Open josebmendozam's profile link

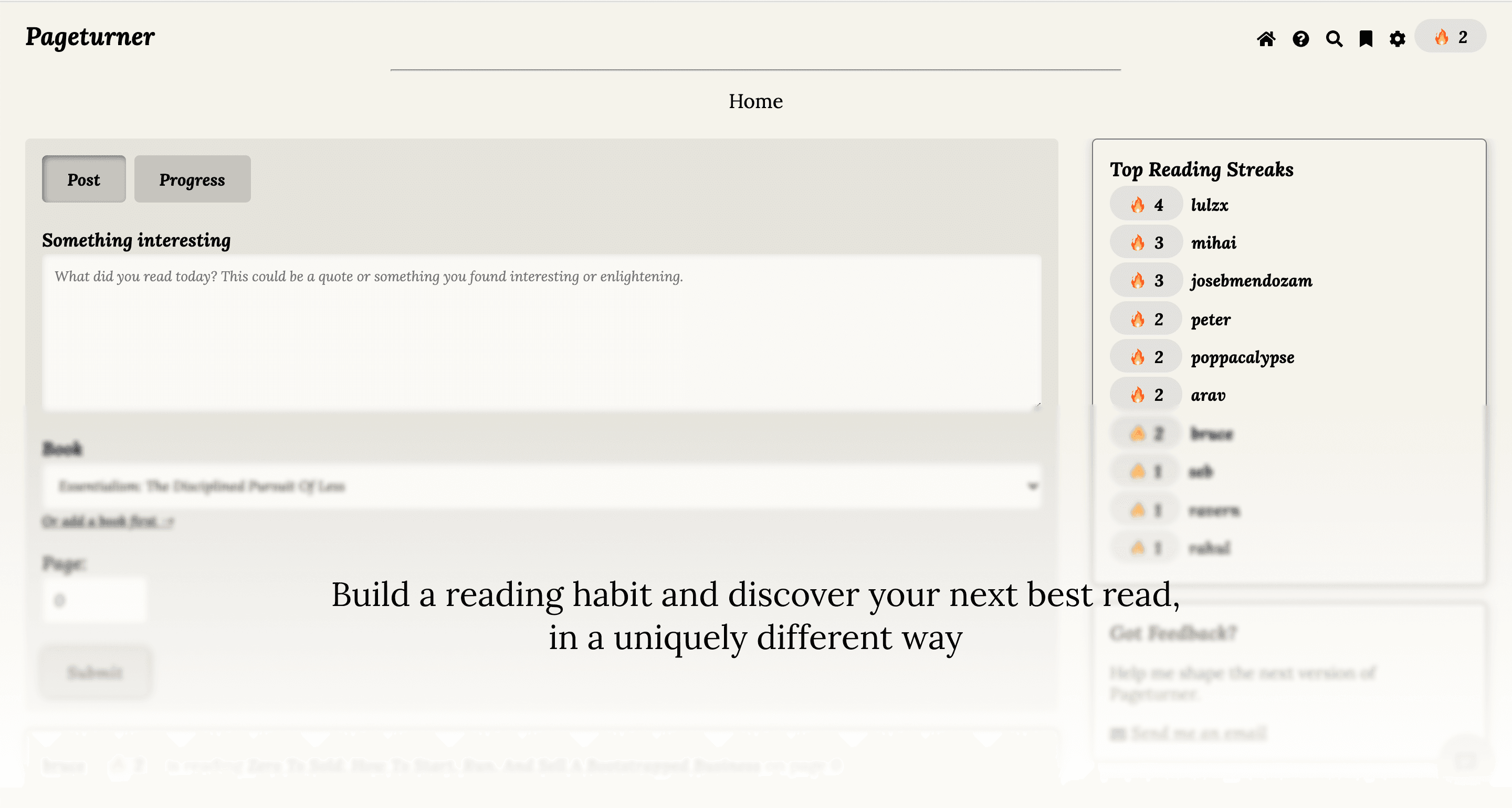(x=1252, y=281)
